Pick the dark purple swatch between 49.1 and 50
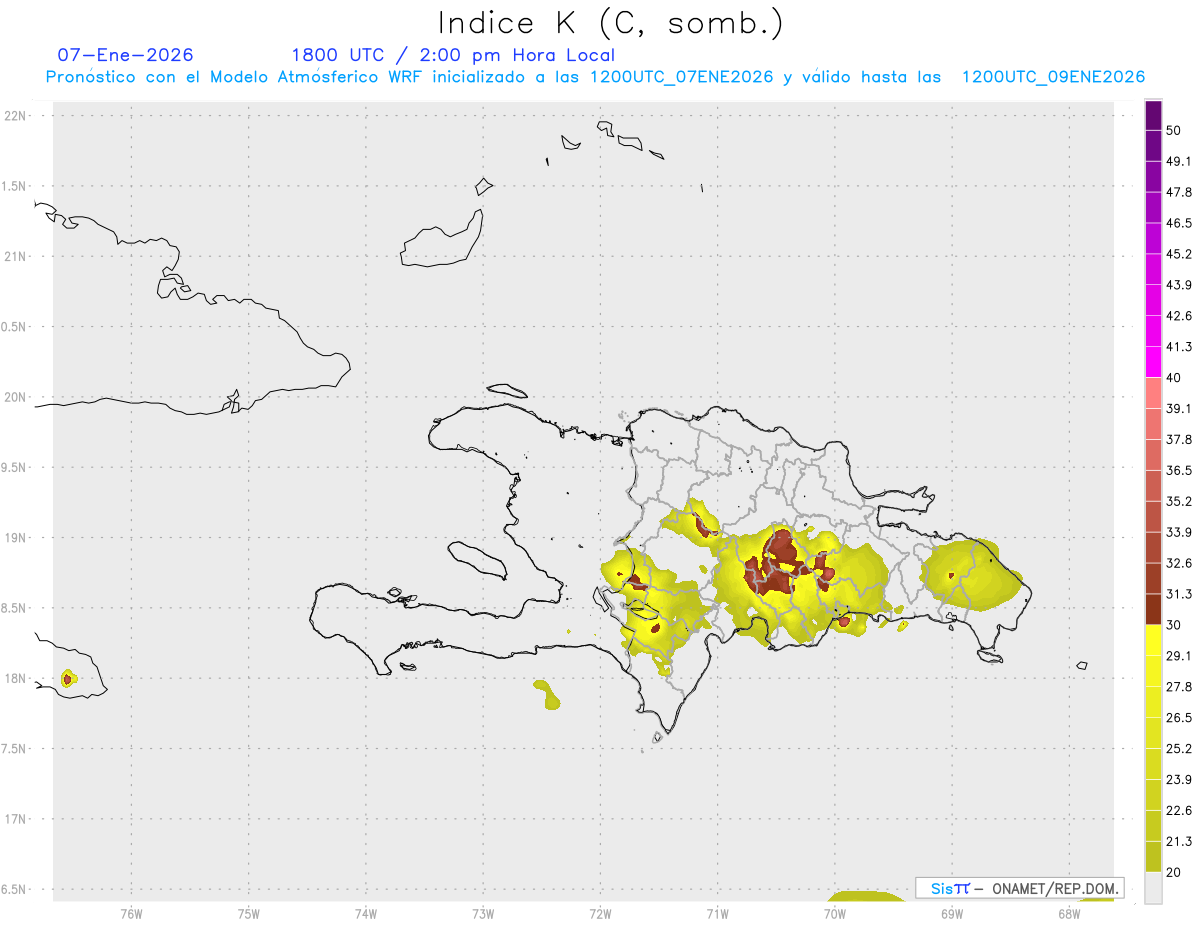 point(1153,145)
